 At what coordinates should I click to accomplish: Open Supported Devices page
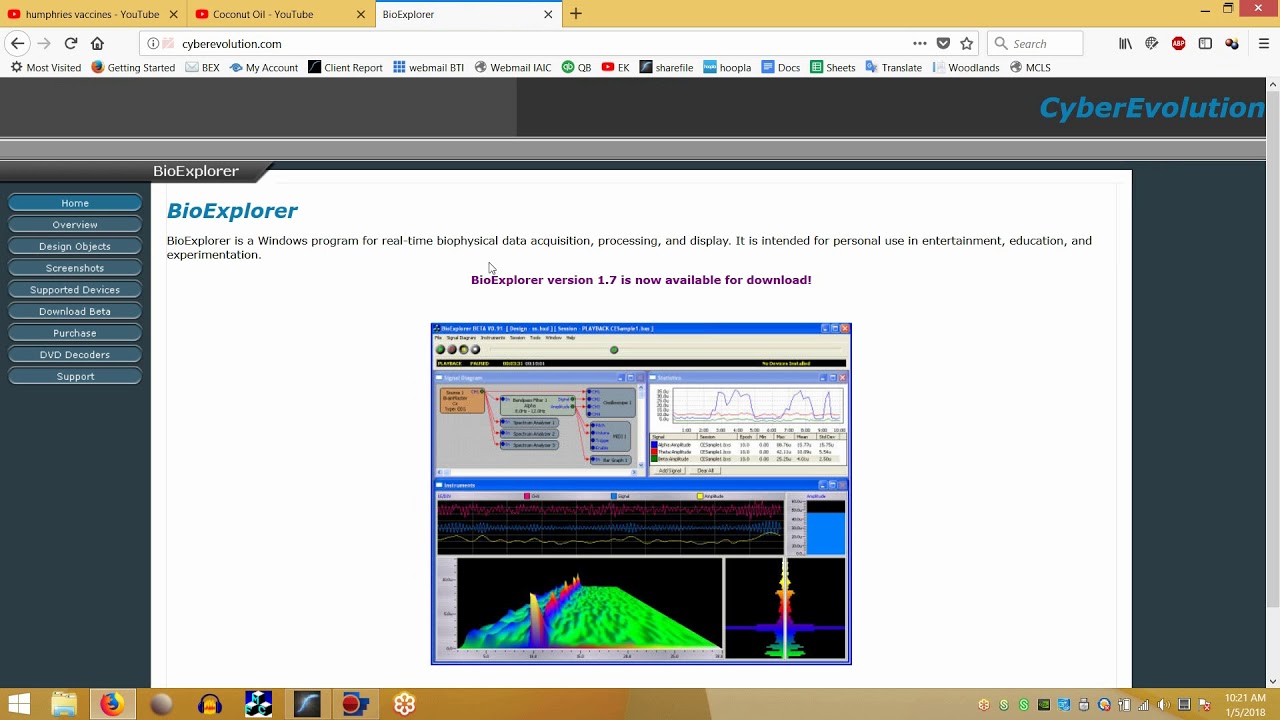(x=75, y=290)
